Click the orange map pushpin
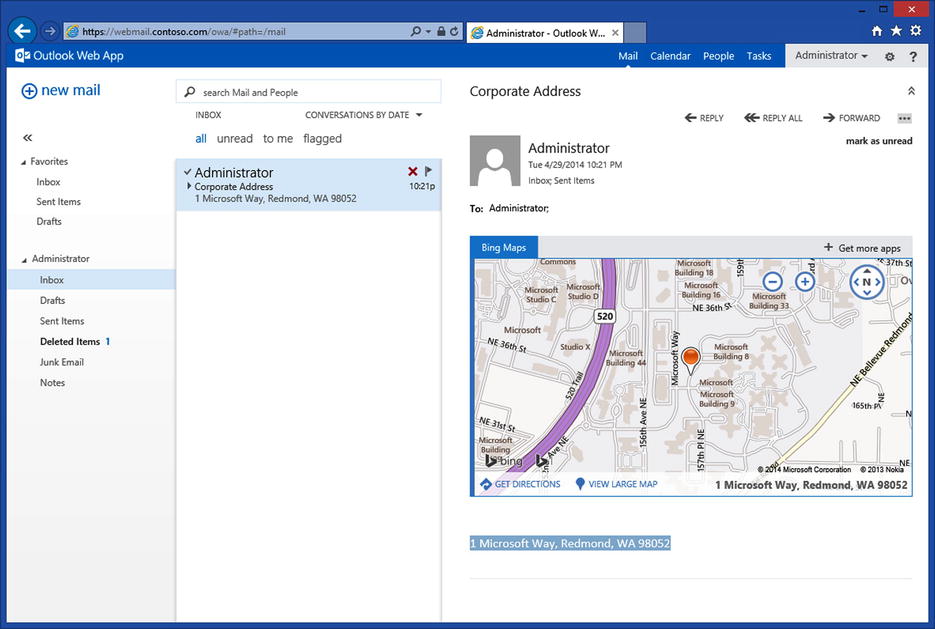The height and width of the screenshot is (629, 935). pos(691,360)
